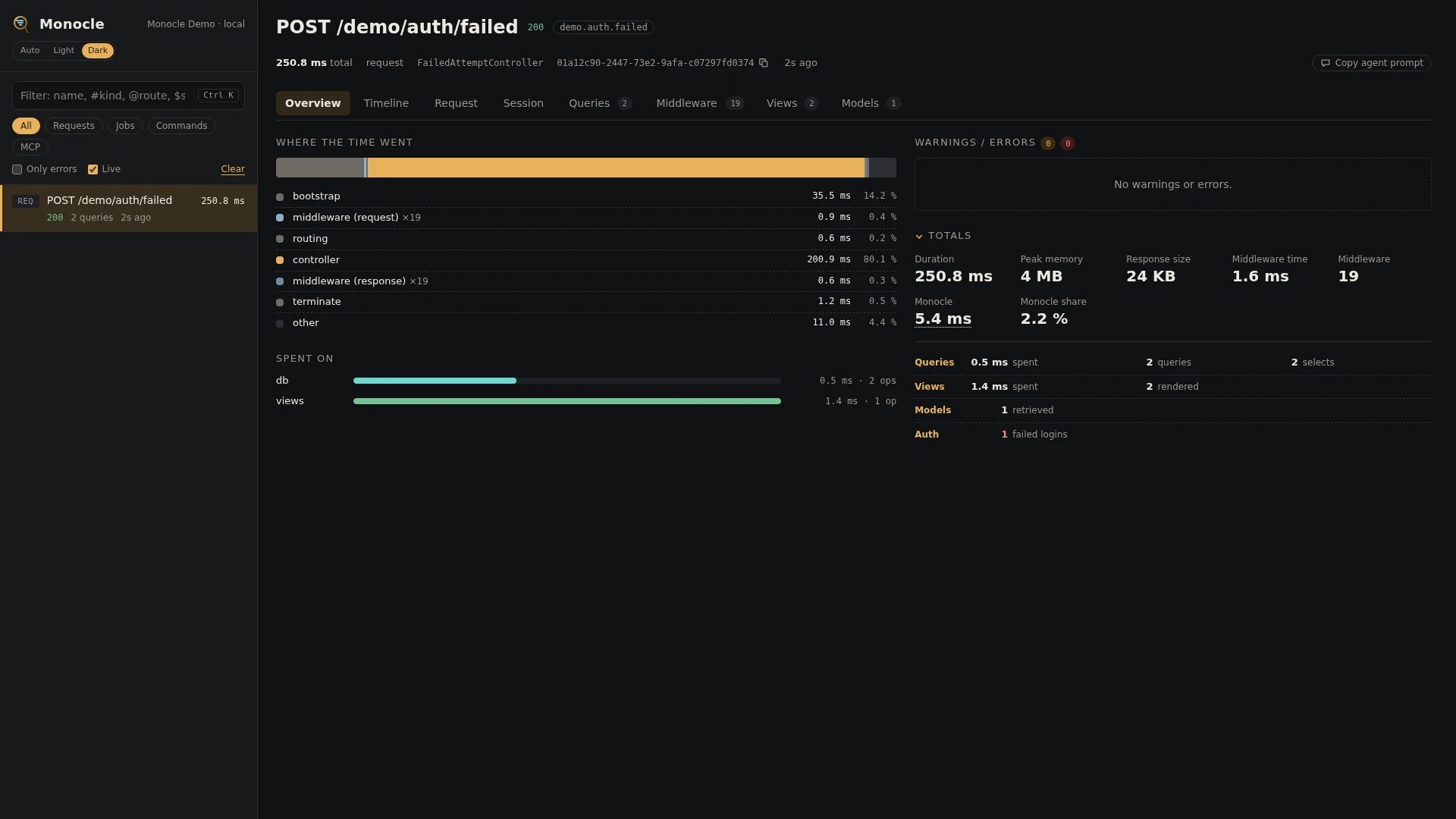This screenshot has width=1456, height=819.
Task: Select the POST /demo/auth/failed request entry
Action: click(129, 209)
